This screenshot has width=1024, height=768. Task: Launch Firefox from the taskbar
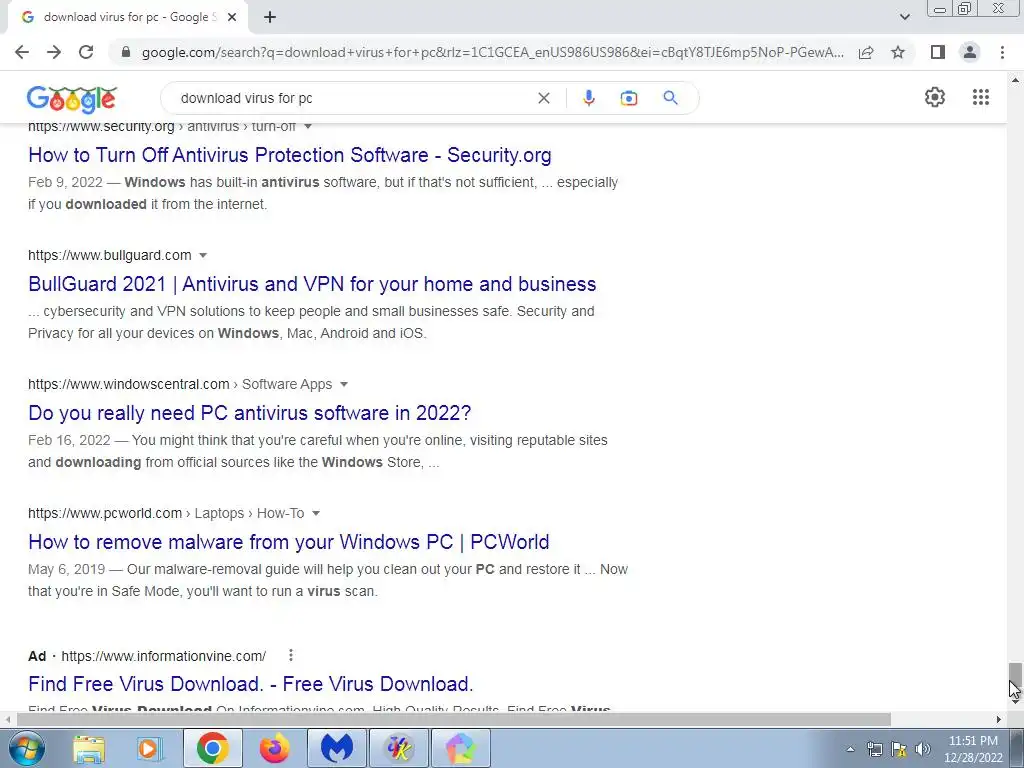pyautogui.click(x=274, y=748)
